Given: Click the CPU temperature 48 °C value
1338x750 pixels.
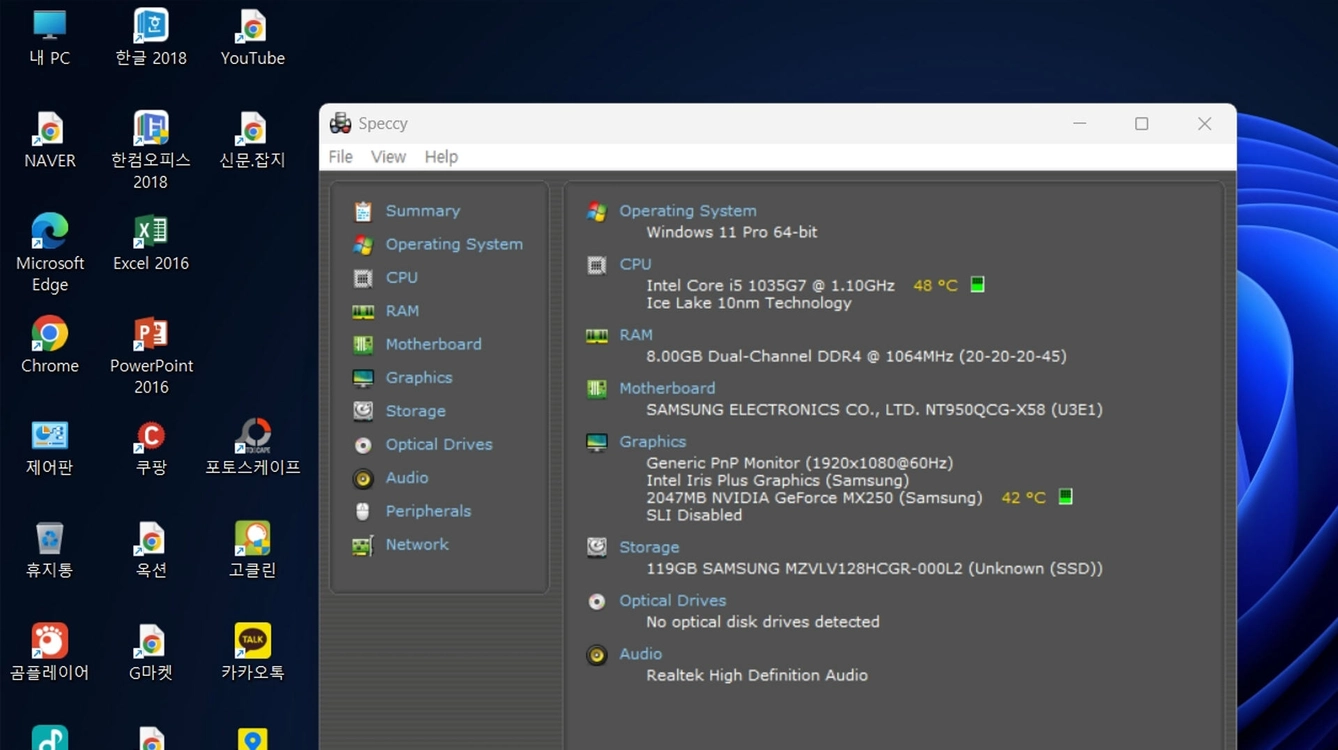Looking at the screenshot, I should pyautogui.click(x=935, y=286).
